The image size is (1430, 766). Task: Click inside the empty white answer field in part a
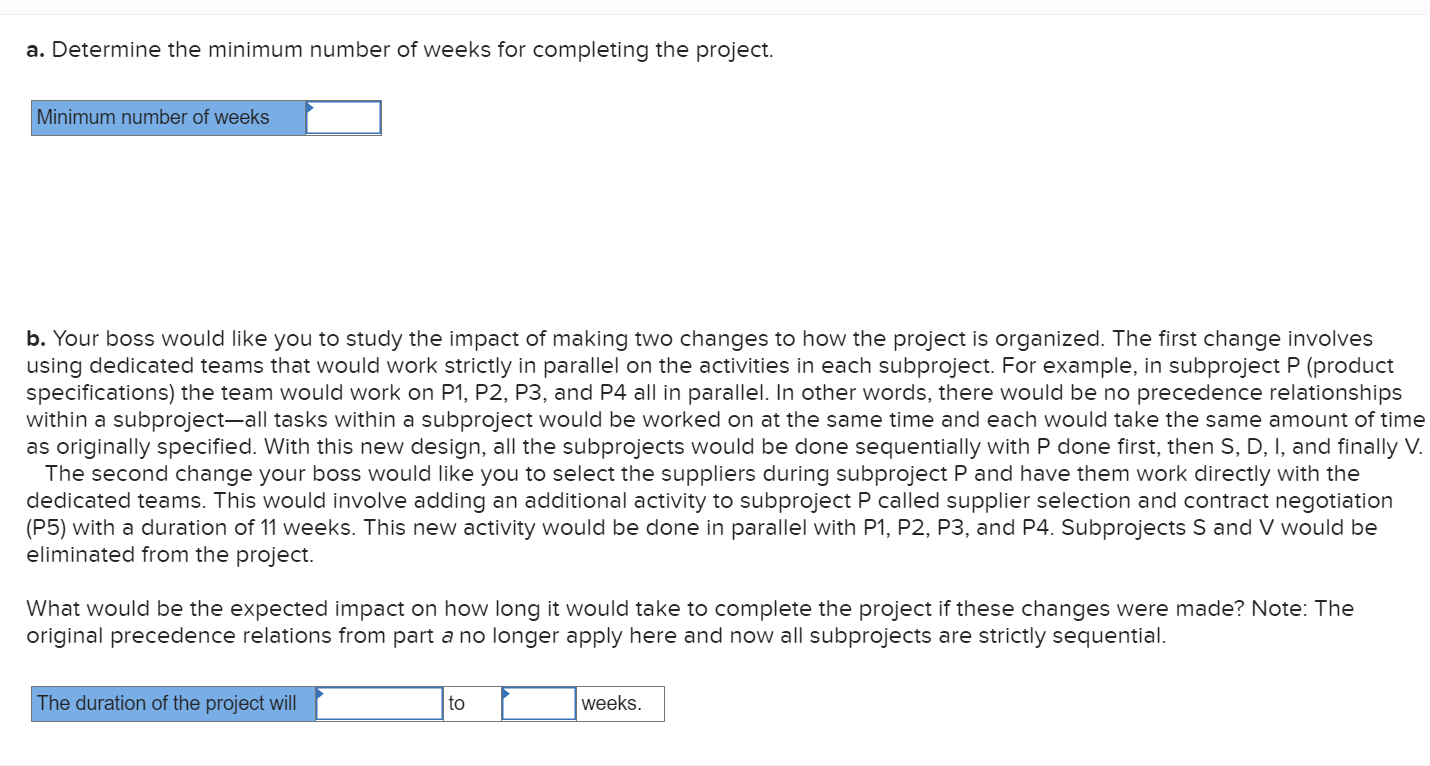344,119
